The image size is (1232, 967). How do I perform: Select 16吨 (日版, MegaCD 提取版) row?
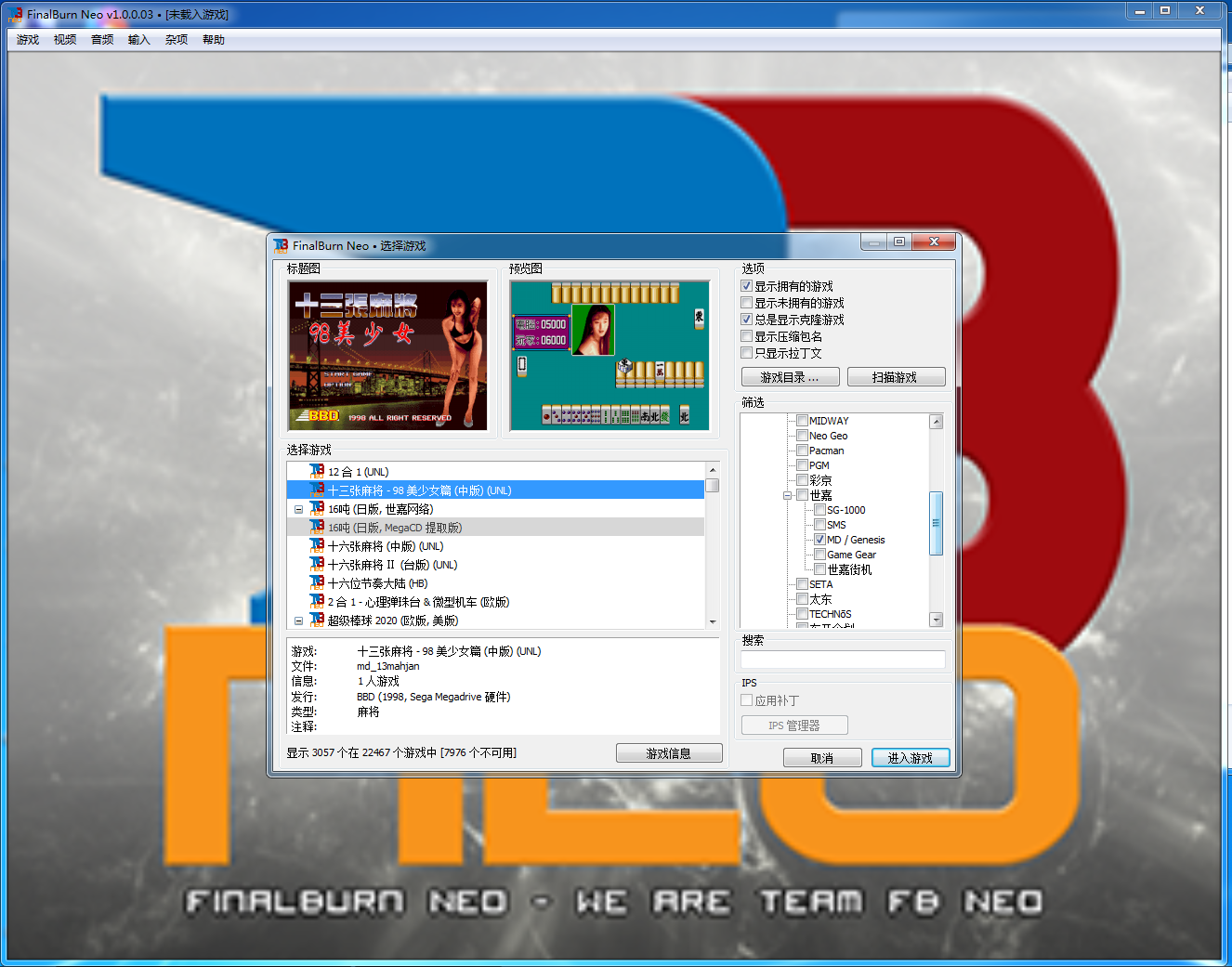(495, 528)
